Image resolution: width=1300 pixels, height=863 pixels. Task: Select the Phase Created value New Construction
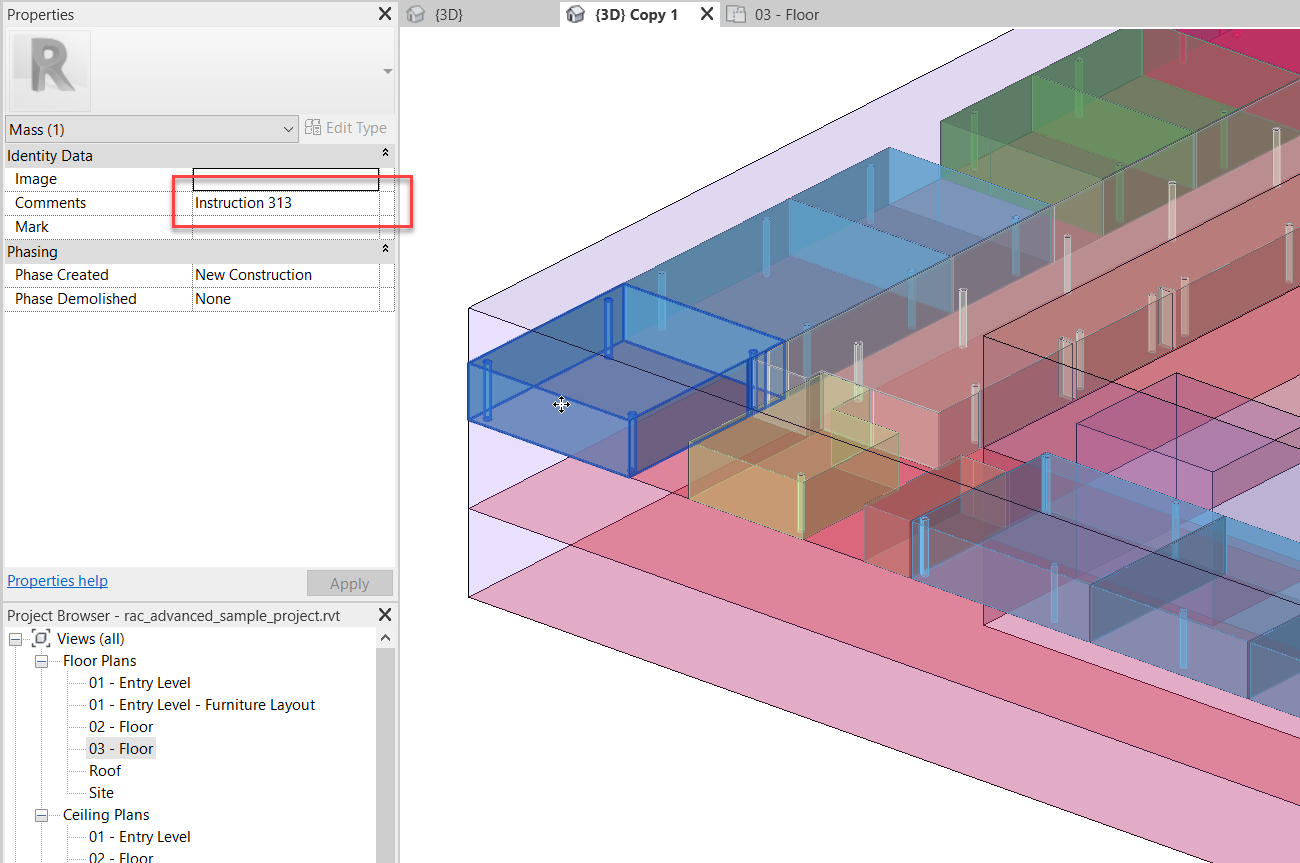286,275
